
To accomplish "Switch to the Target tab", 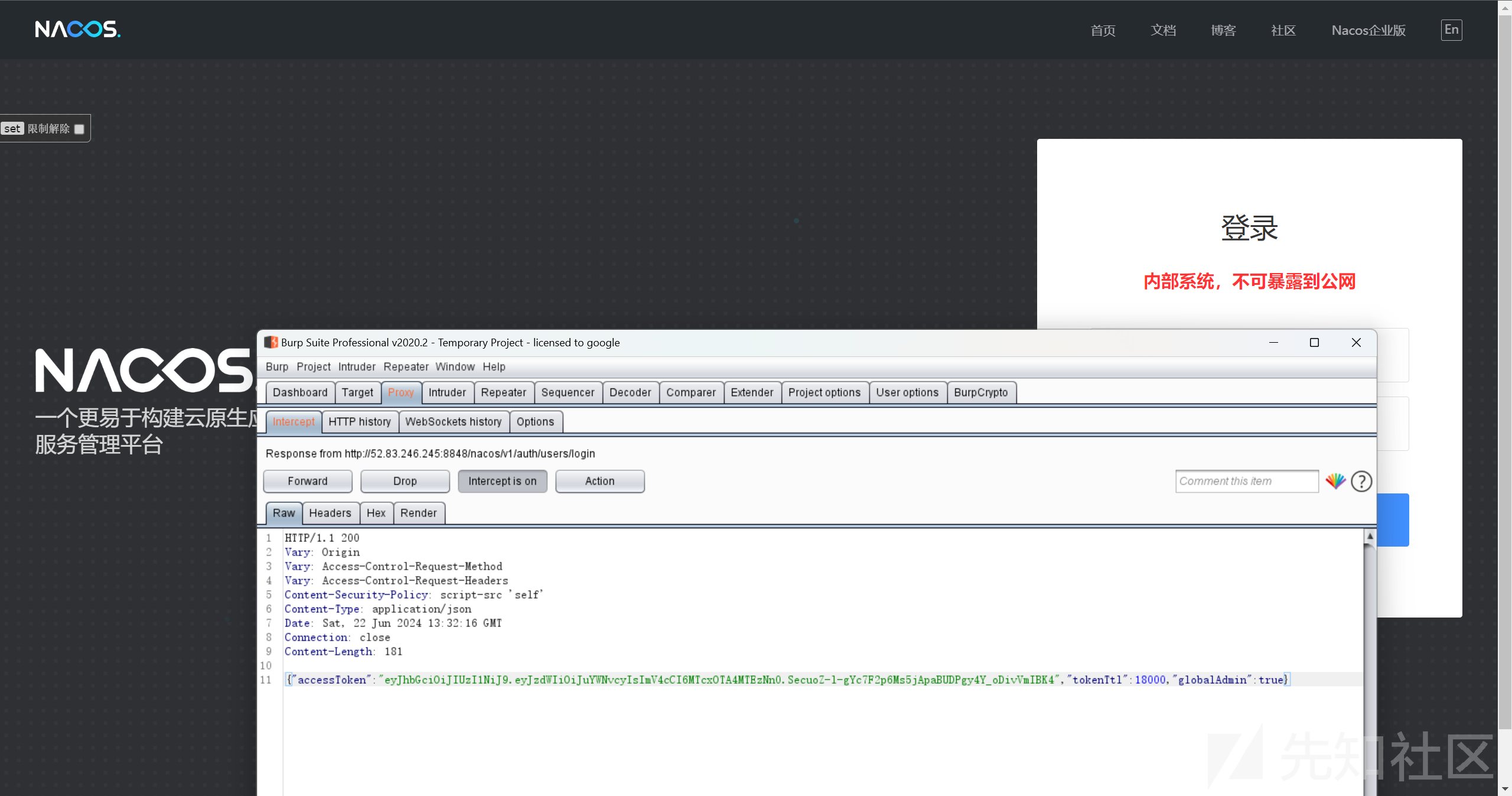I will 357,392.
